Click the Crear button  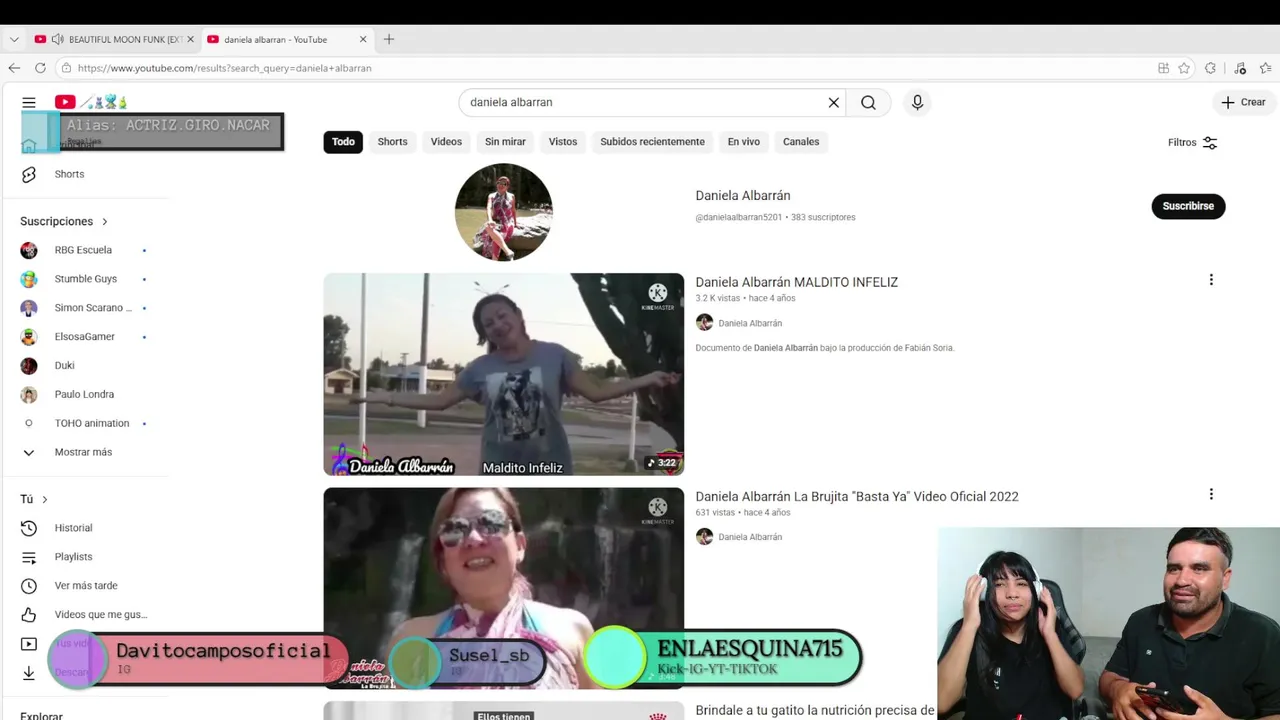pos(1243,102)
